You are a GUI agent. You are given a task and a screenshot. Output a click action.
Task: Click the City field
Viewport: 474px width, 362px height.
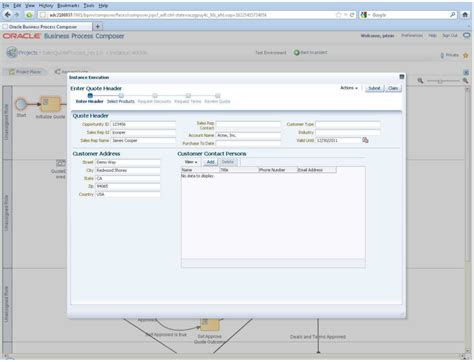pos(128,170)
